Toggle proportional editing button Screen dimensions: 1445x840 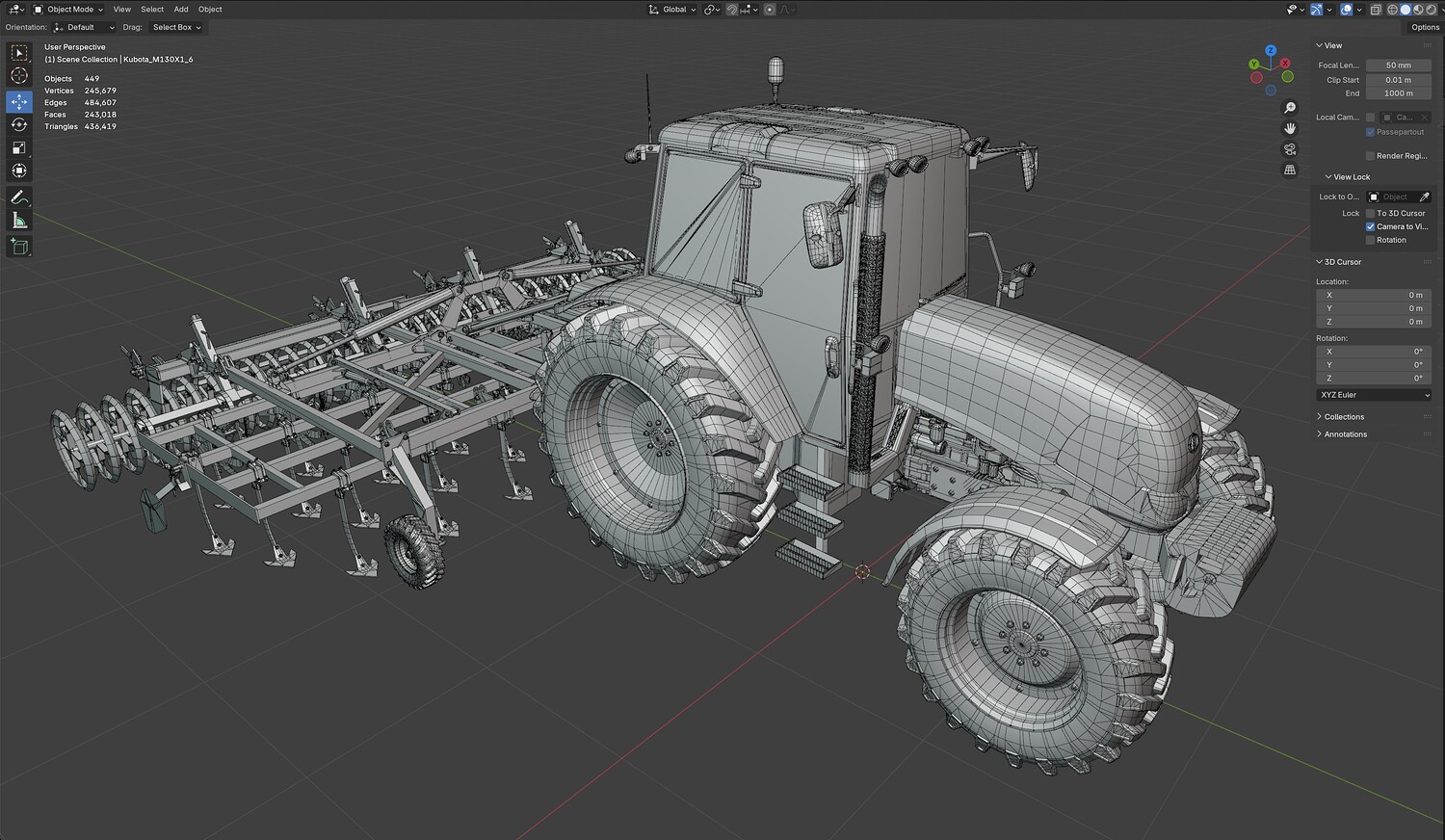[x=769, y=10]
